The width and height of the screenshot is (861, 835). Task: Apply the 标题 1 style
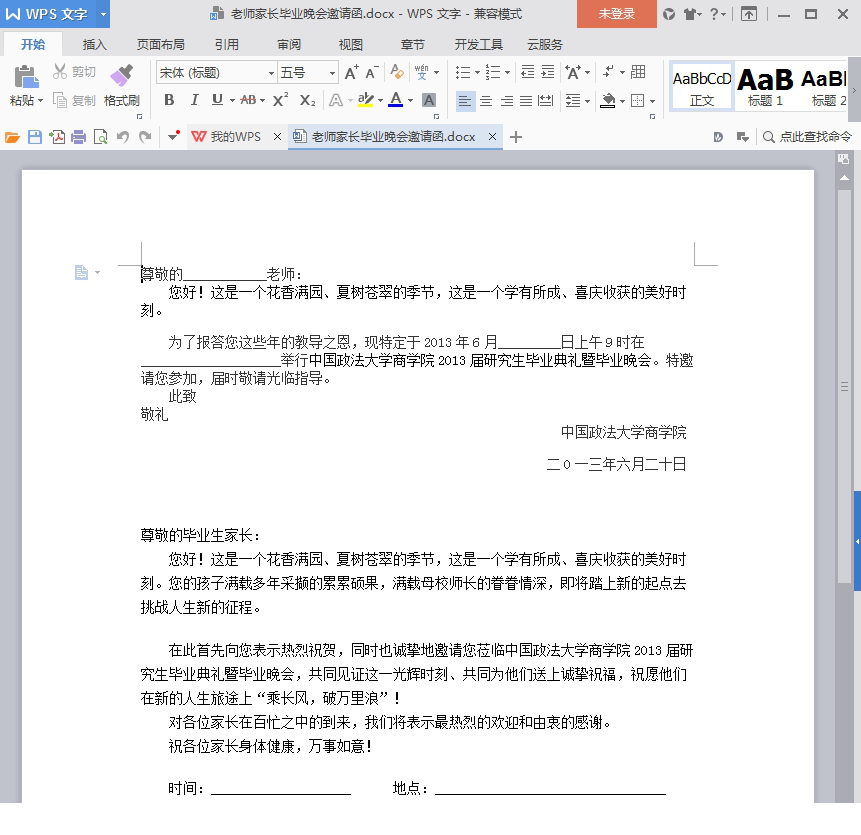765,88
